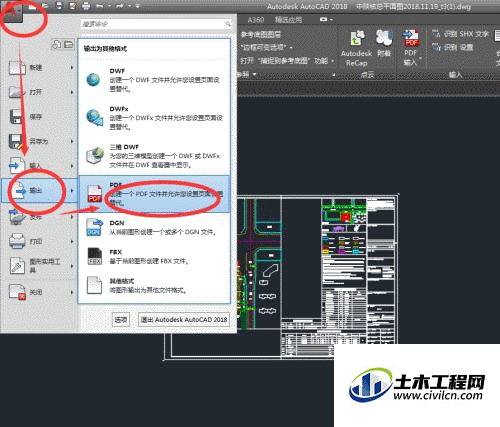This screenshot has width=500, height=427.
Task: Click the DWFx globe export icon
Action: point(95,117)
